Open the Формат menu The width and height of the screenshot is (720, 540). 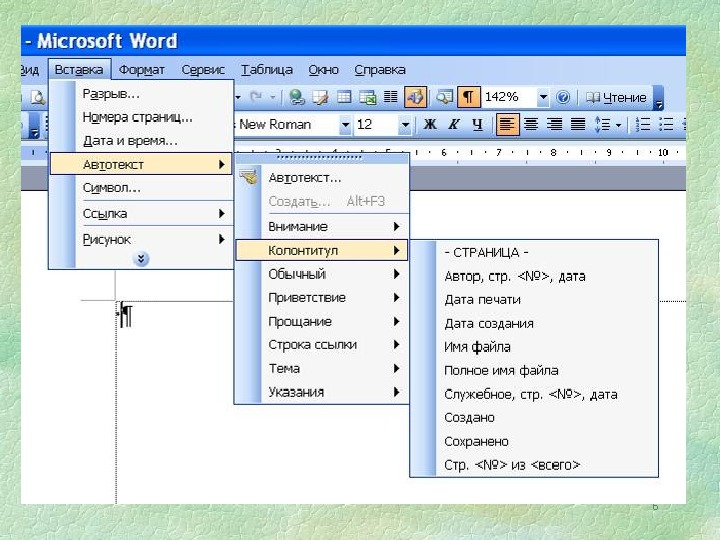pyautogui.click(x=142, y=70)
